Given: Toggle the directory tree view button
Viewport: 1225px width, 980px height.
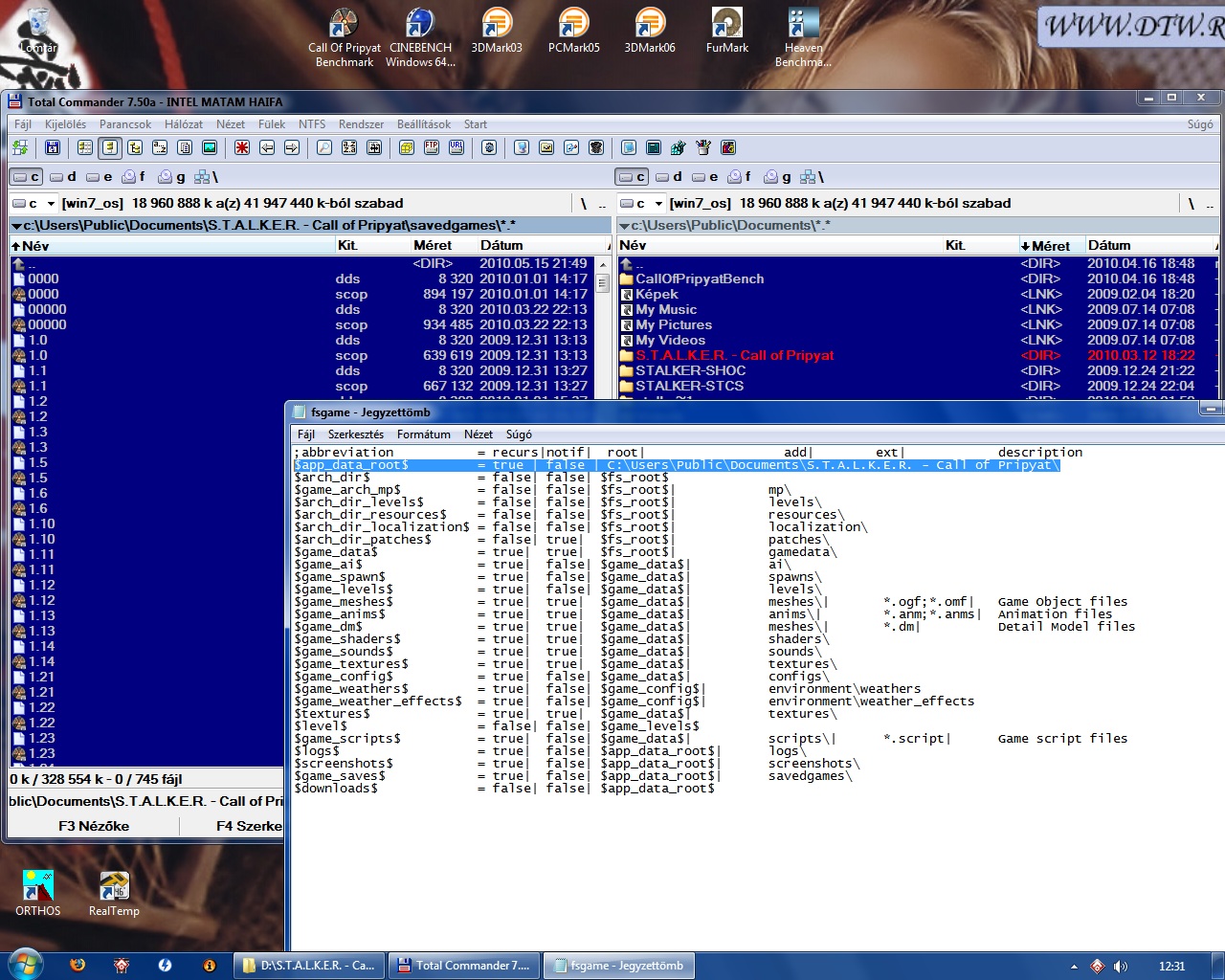Looking at the screenshot, I should 135,147.
